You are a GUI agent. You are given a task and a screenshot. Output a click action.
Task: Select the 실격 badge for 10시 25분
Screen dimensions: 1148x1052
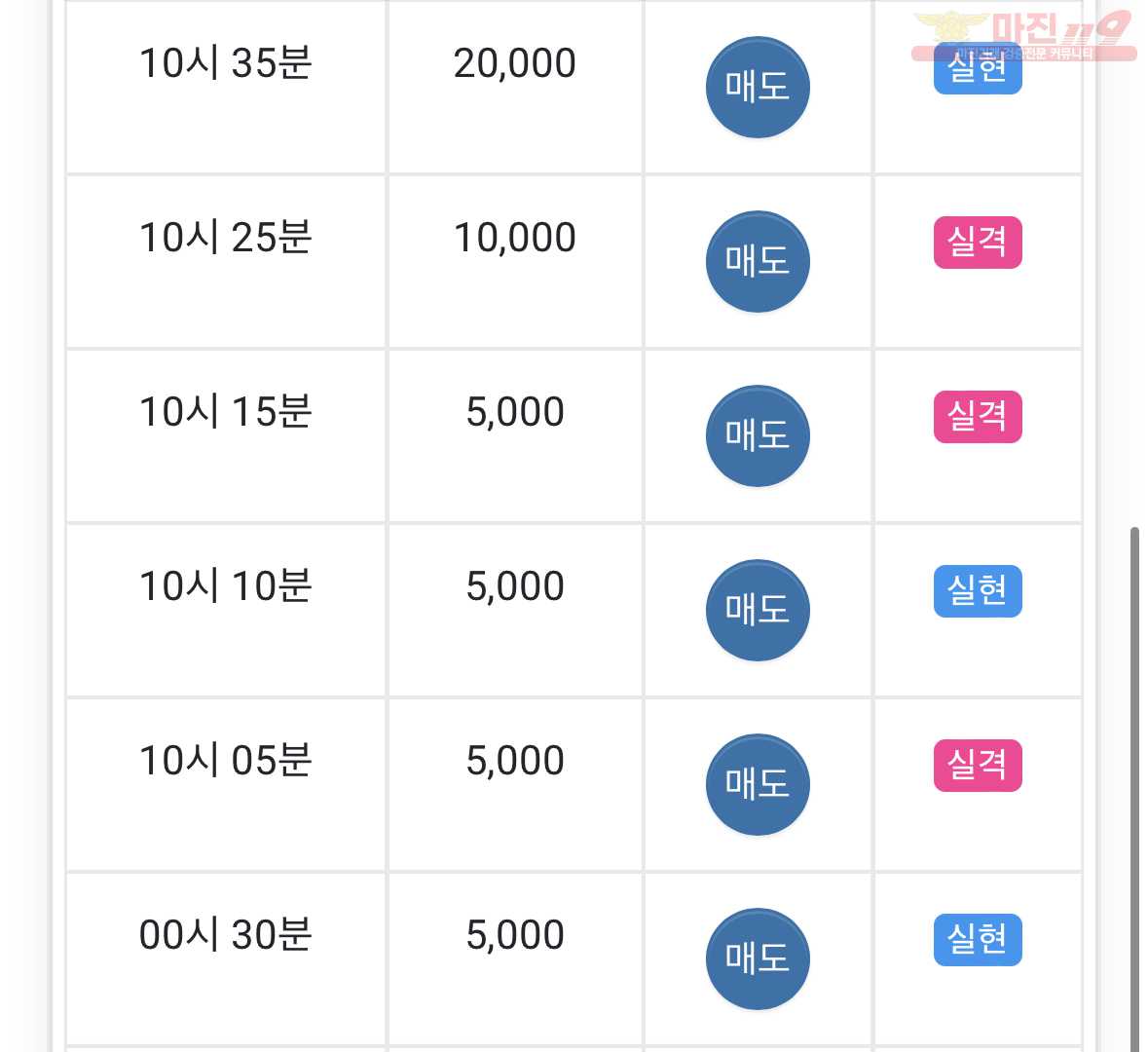tap(978, 243)
